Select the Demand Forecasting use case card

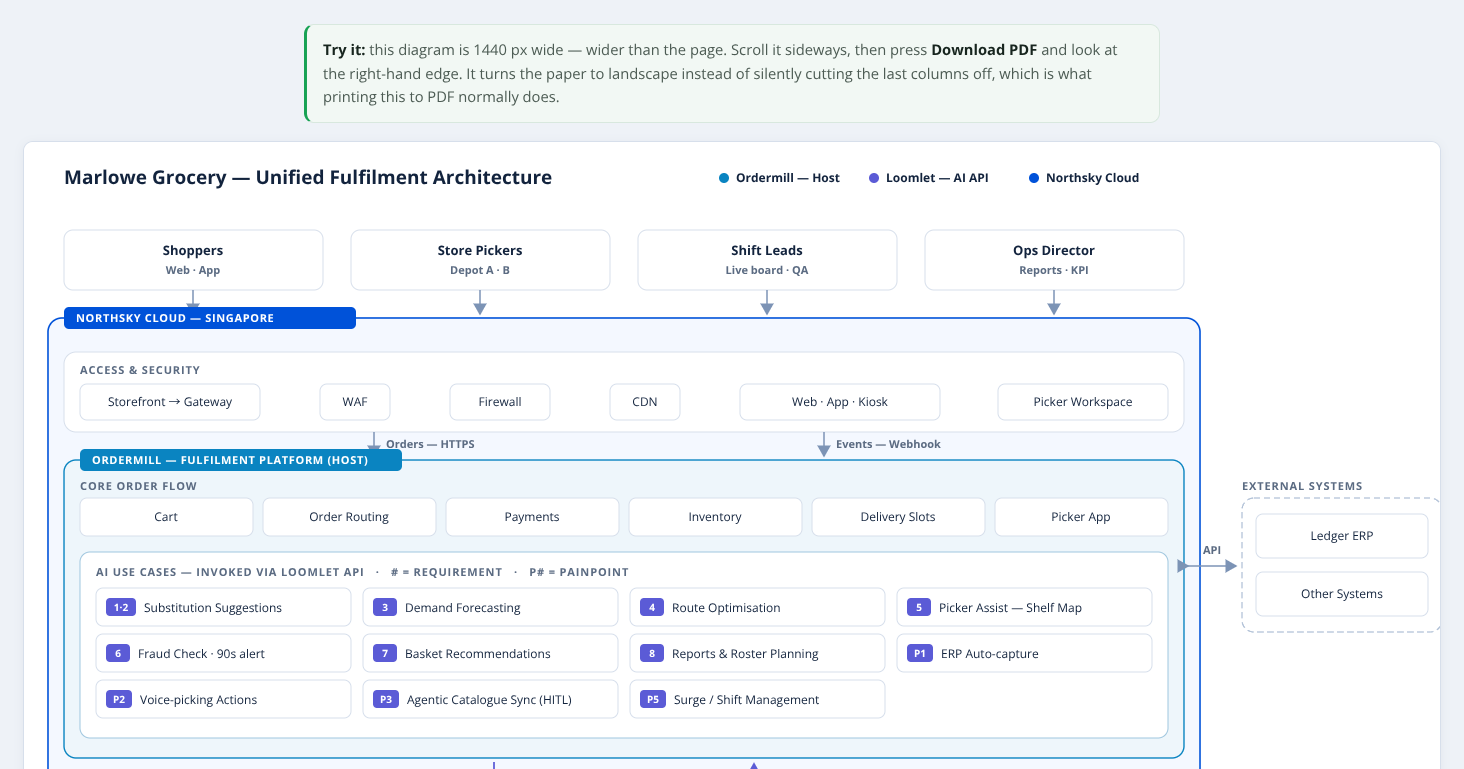[x=491, y=607]
